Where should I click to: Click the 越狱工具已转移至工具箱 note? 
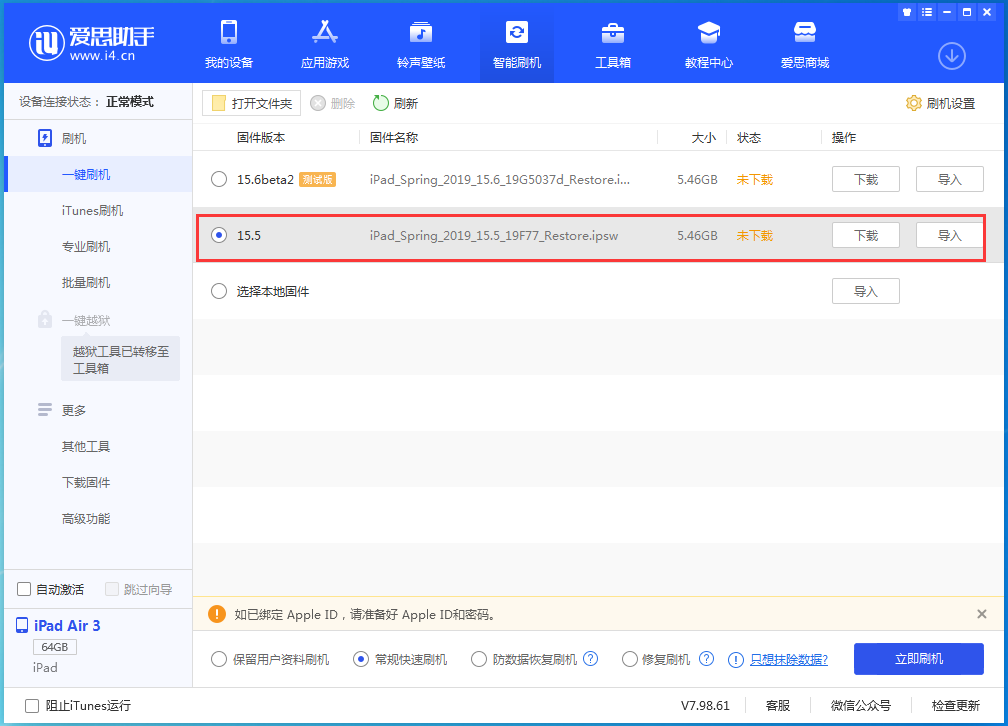(120, 359)
